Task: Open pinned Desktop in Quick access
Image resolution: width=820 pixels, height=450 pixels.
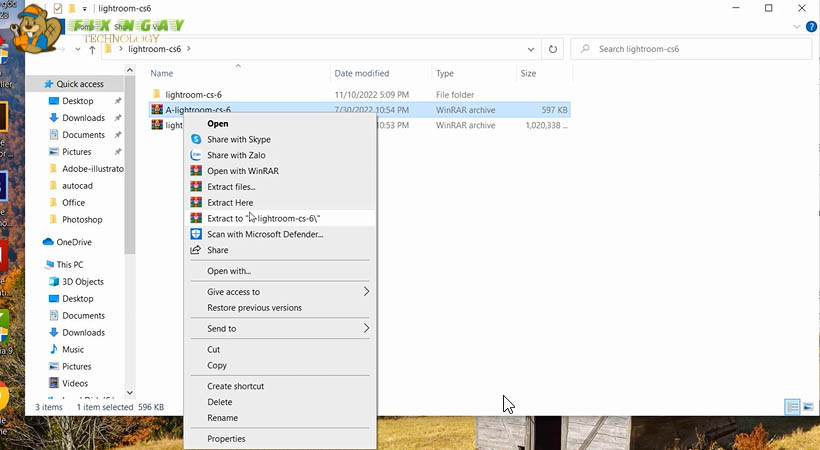Action: coord(77,100)
